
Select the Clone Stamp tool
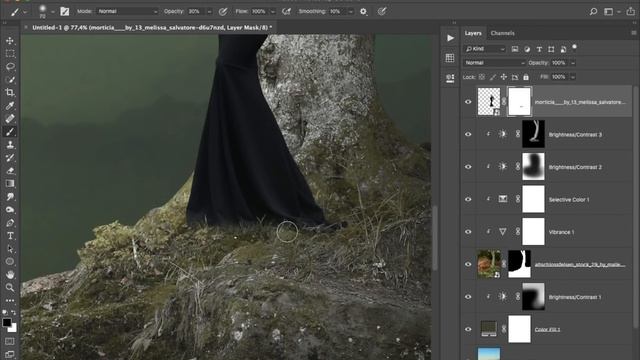10,144
